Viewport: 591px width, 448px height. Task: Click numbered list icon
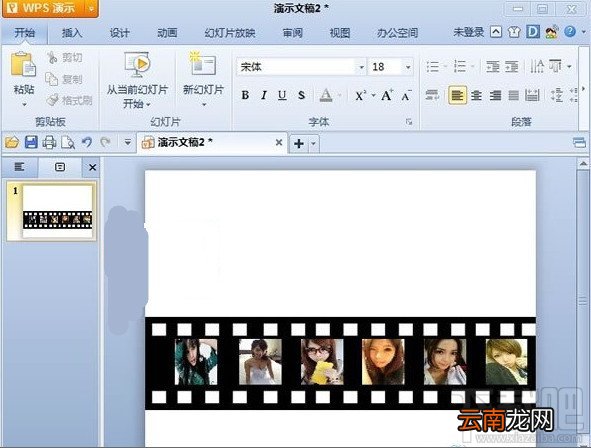tap(460, 67)
